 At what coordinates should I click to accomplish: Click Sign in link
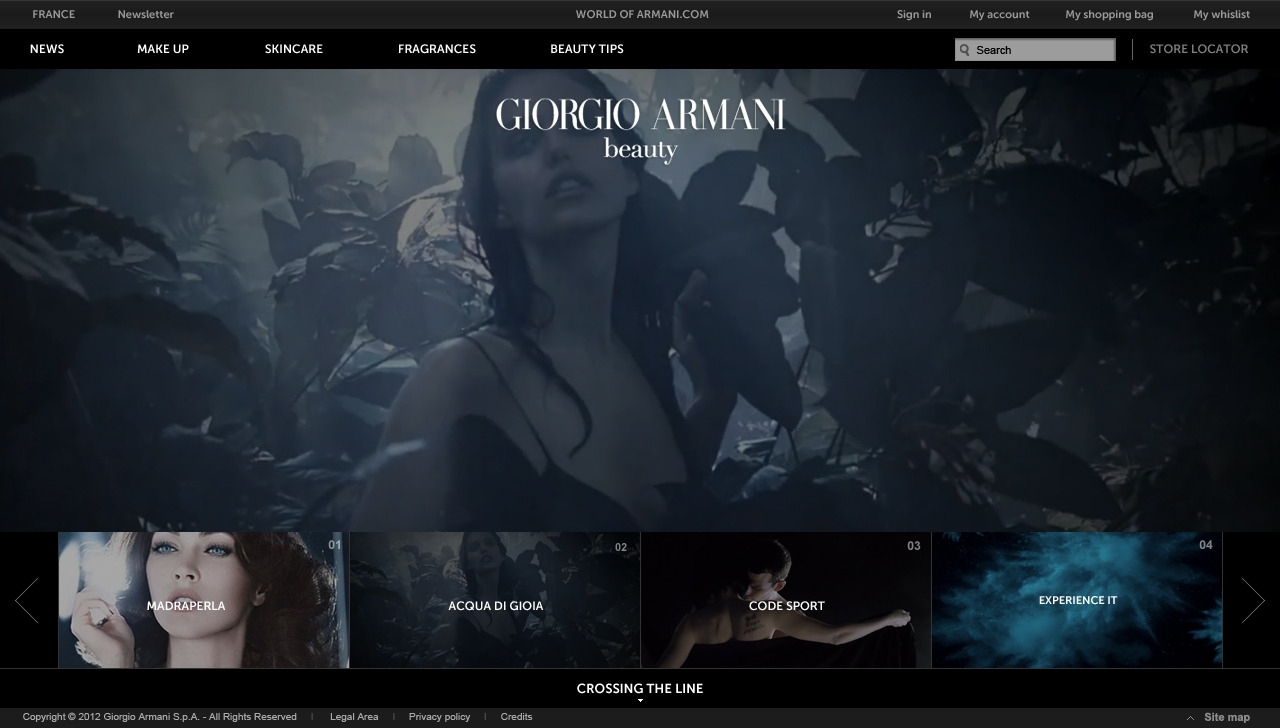click(x=914, y=14)
